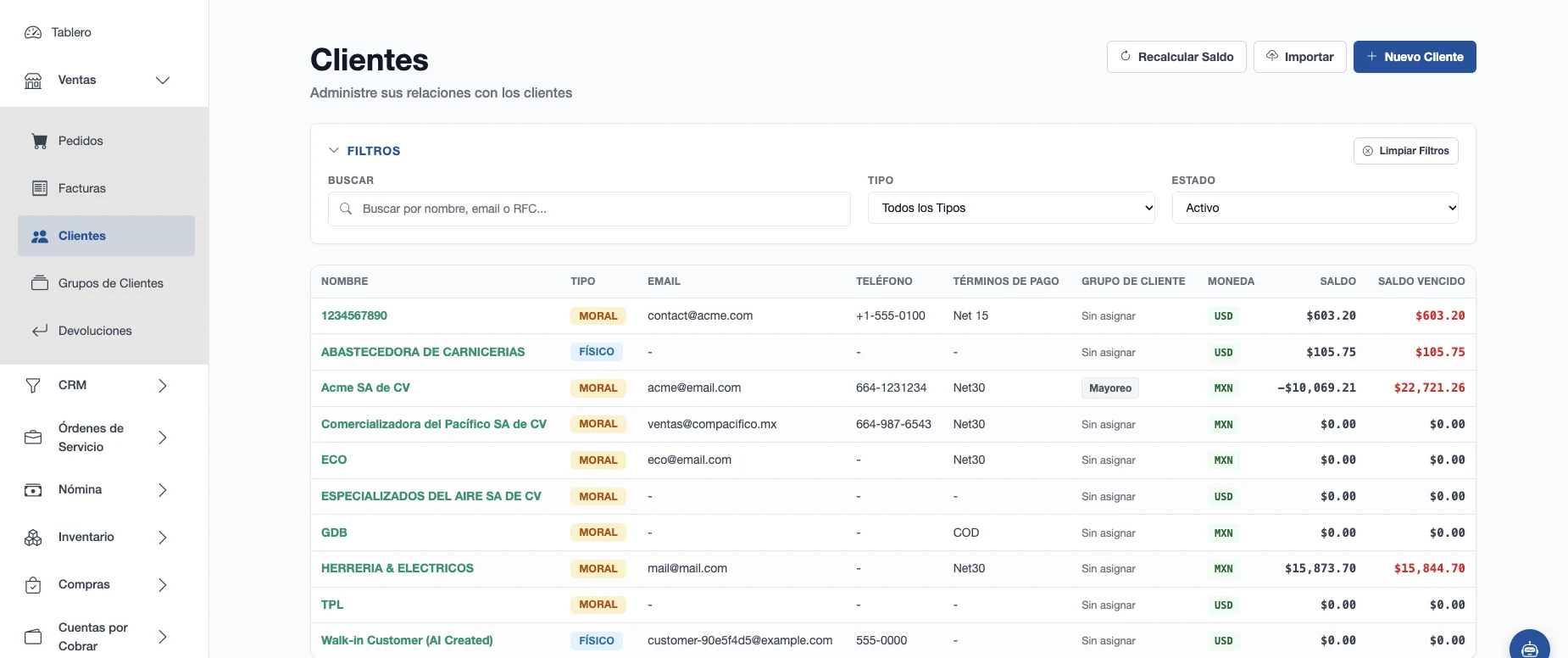Open the Tablero dashboard icon

coord(33,32)
